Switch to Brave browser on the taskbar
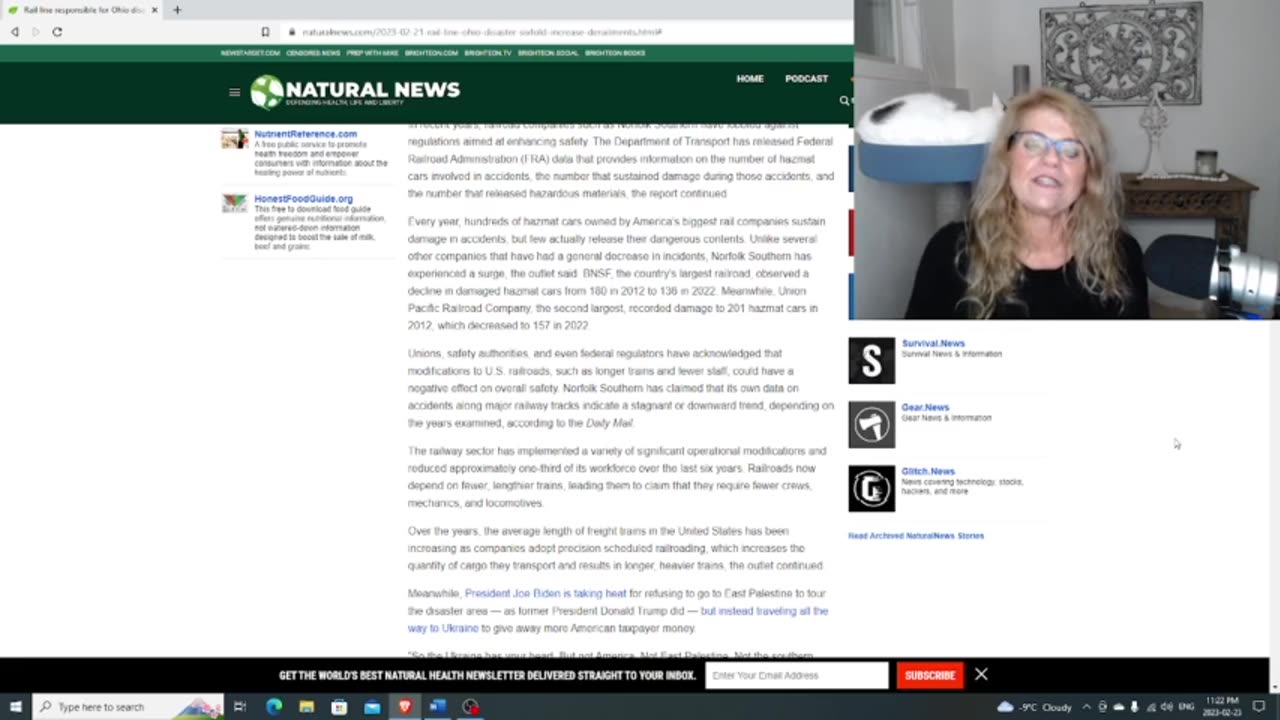 [405, 707]
